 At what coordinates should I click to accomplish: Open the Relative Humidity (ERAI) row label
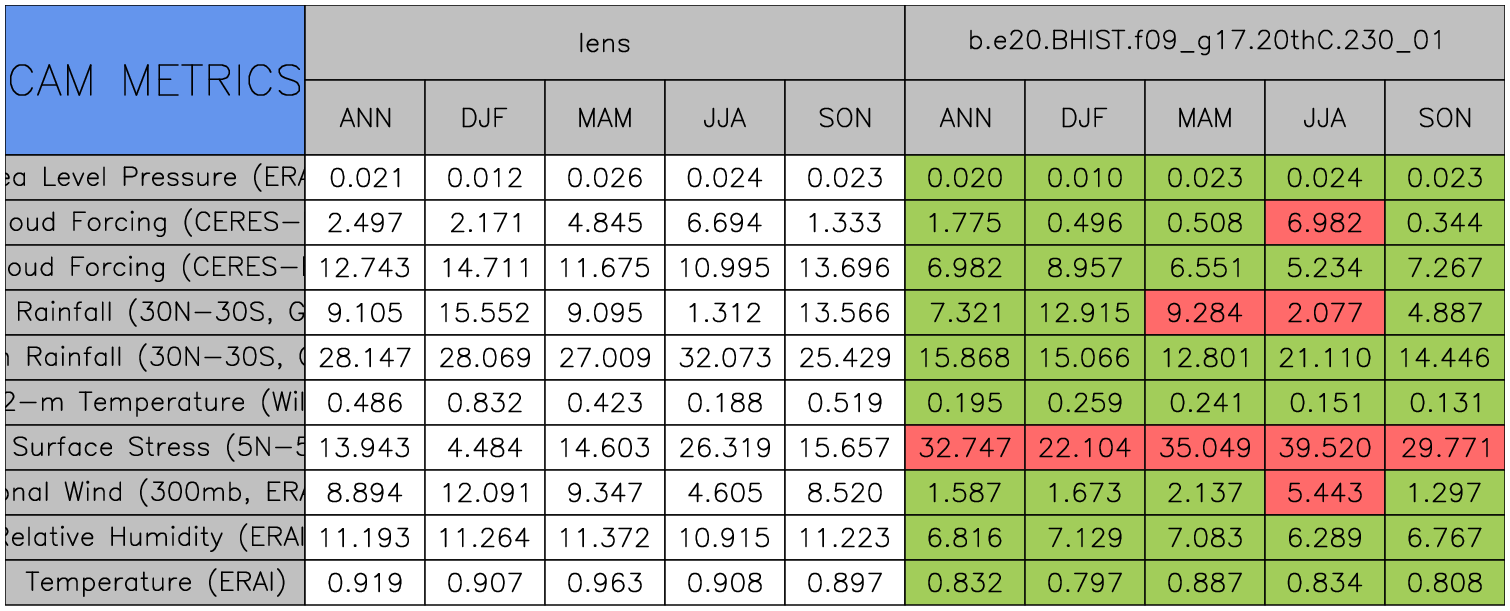(155, 537)
